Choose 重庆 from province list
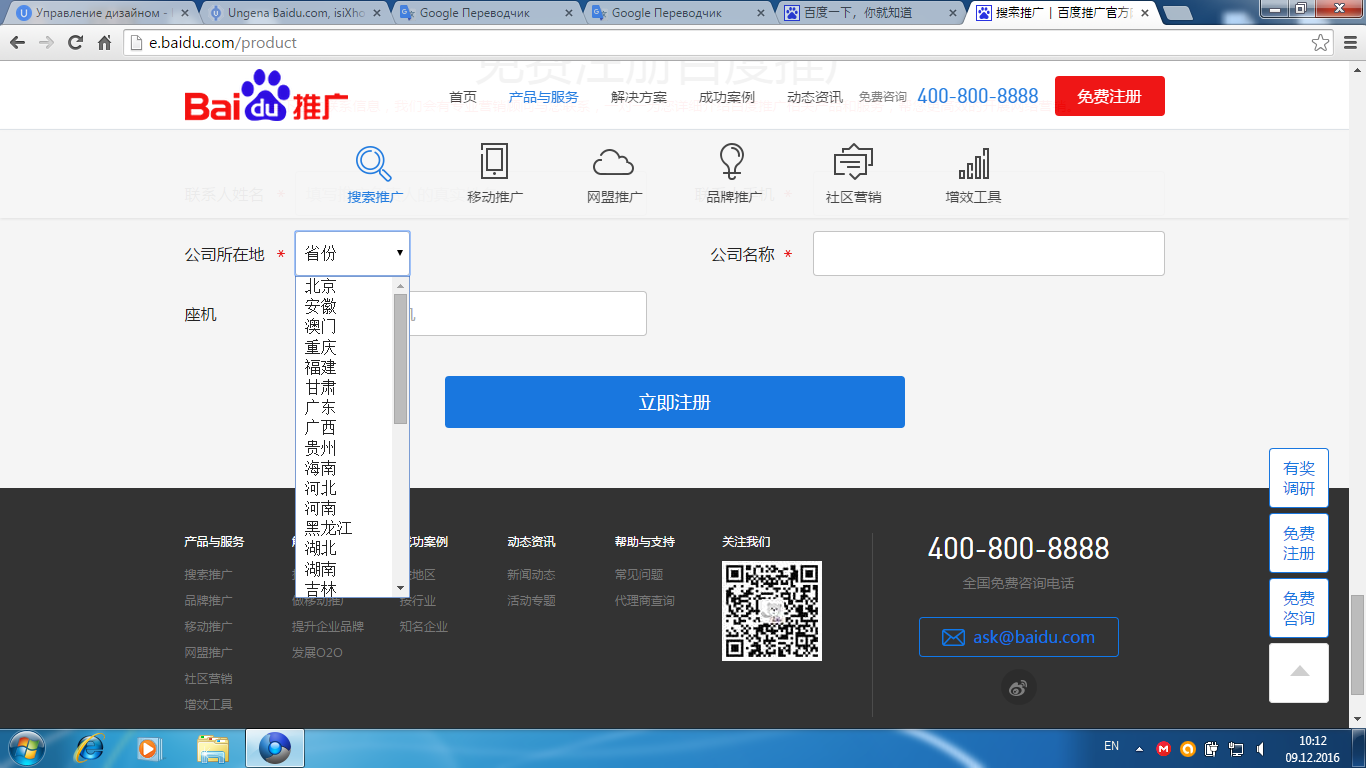This screenshot has width=1366, height=768. coord(321,347)
